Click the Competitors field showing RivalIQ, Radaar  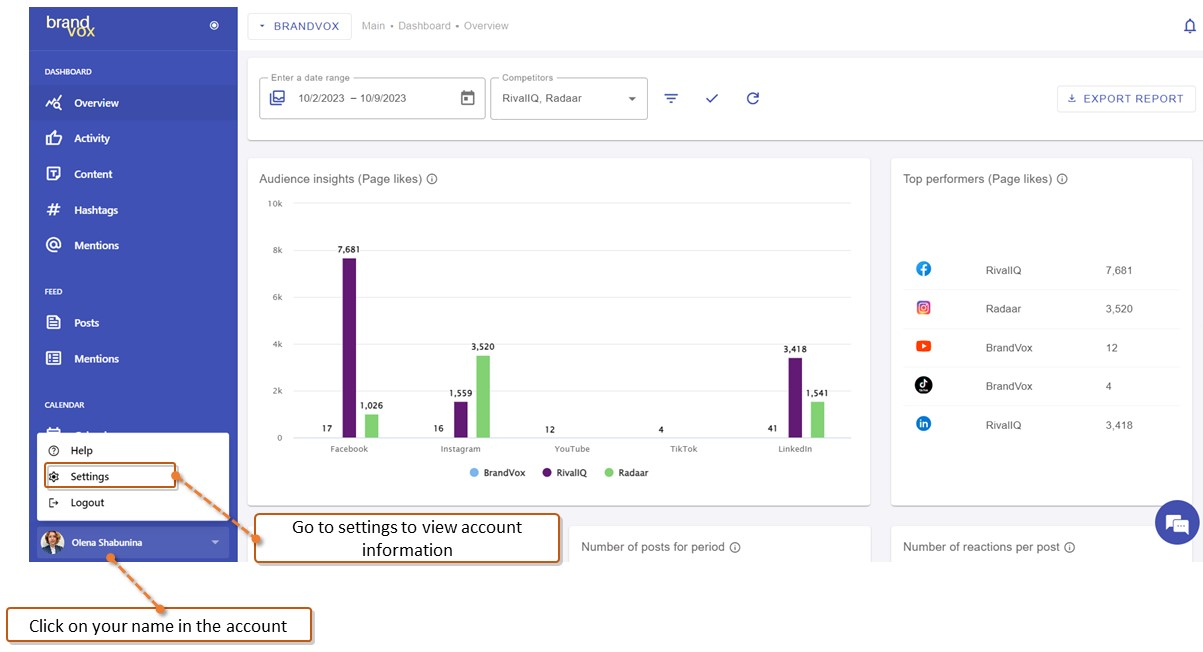569,98
